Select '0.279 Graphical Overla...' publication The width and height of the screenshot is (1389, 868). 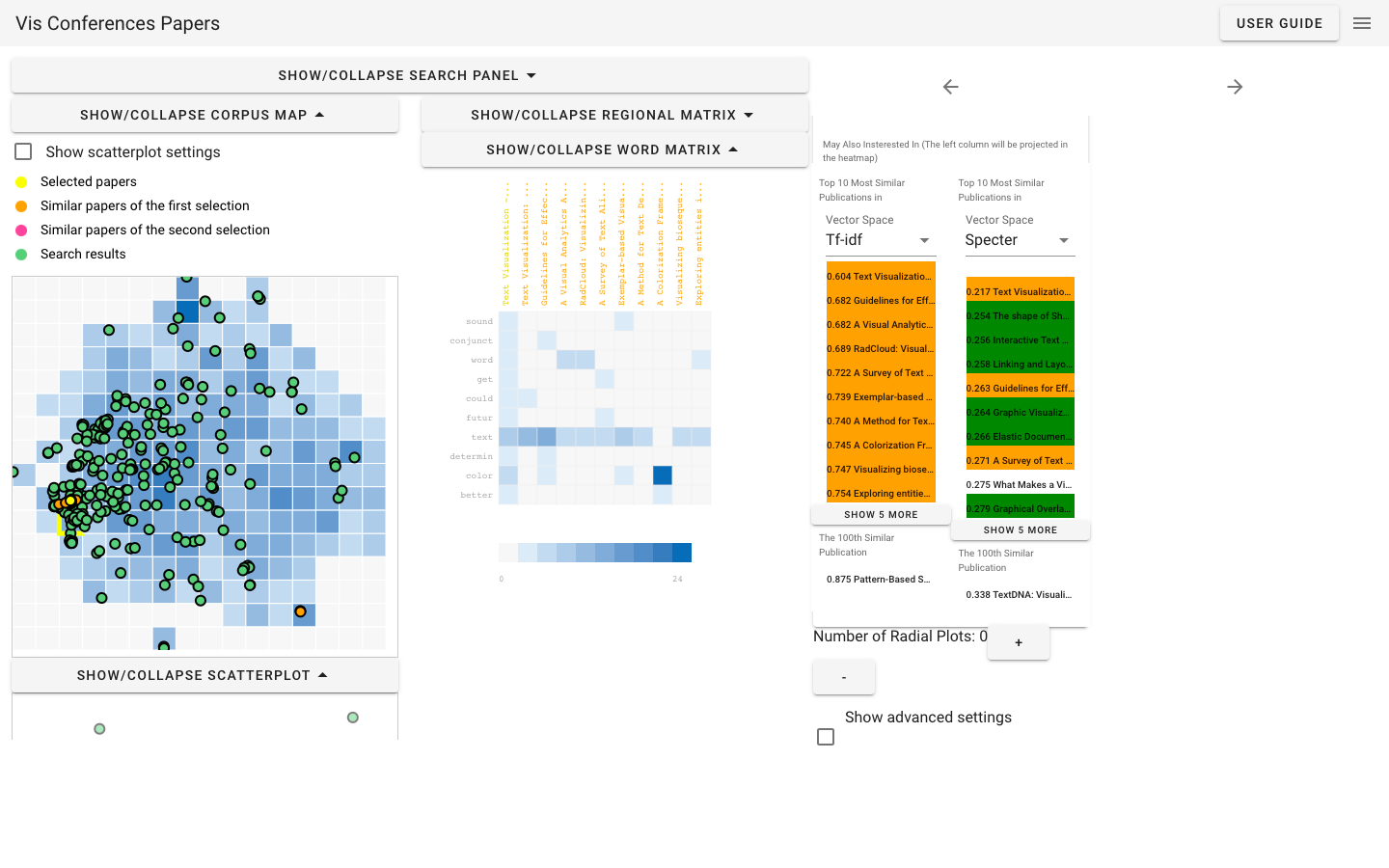coord(1021,509)
